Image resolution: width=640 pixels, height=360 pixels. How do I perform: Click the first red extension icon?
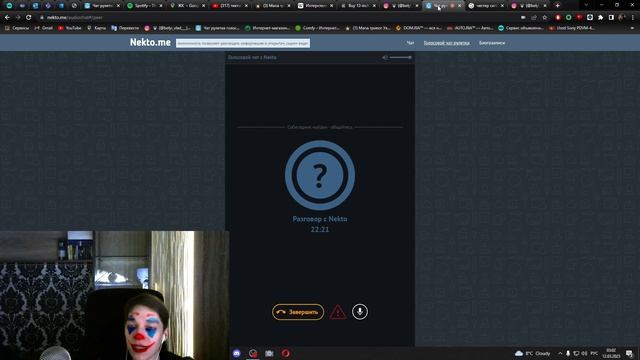click(558, 18)
